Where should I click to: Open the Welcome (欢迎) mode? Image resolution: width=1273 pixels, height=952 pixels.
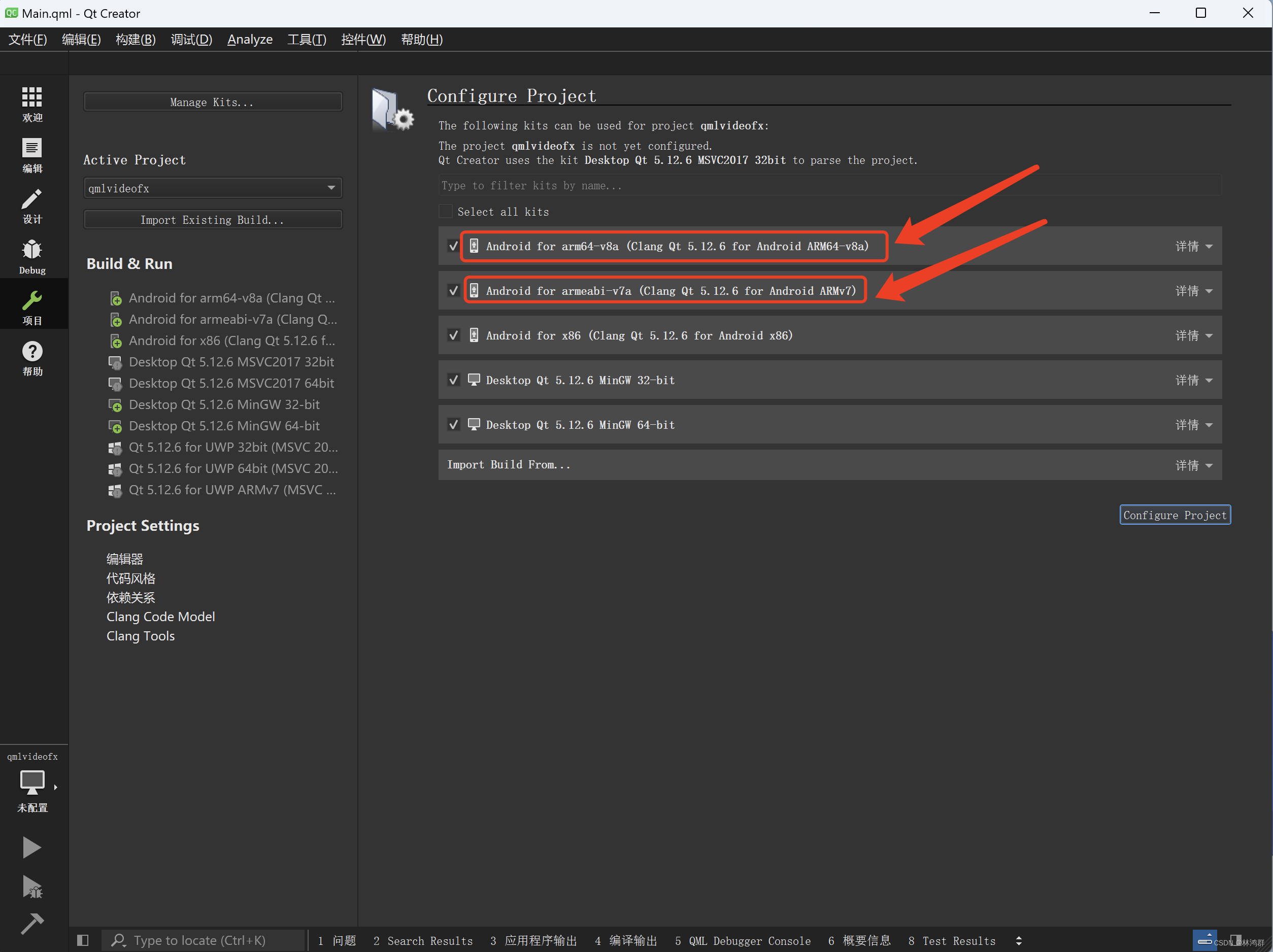click(32, 105)
